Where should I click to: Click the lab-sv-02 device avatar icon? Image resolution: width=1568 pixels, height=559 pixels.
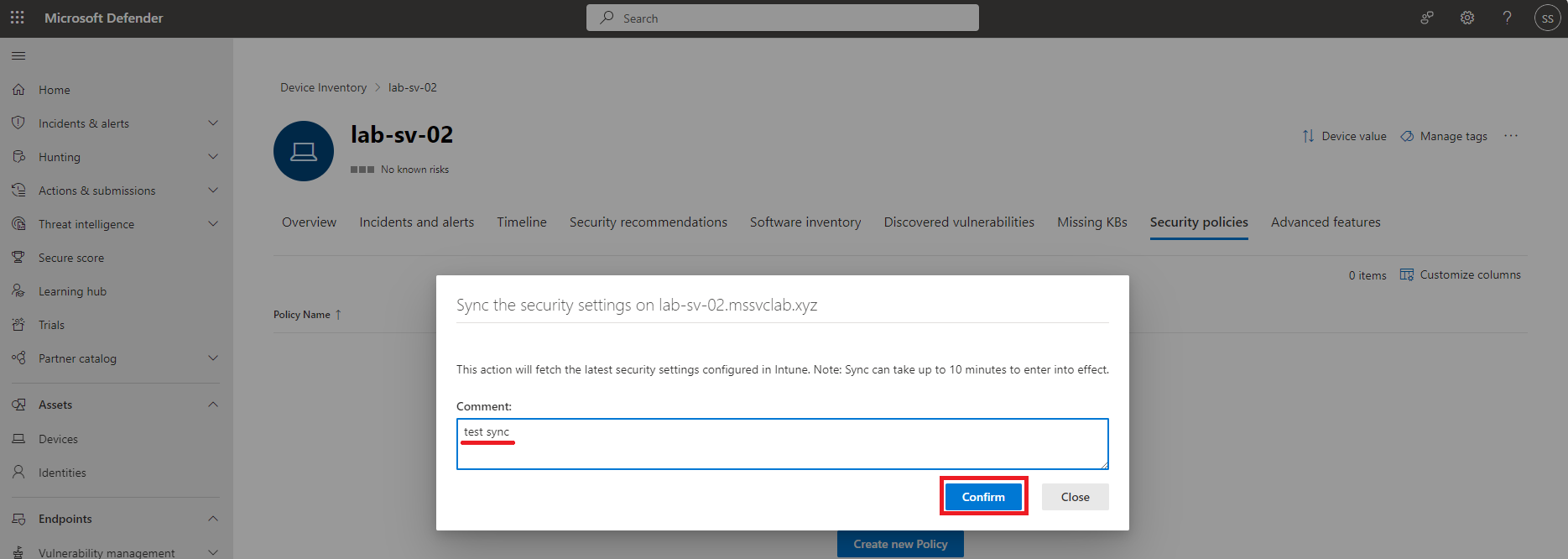(x=304, y=151)
